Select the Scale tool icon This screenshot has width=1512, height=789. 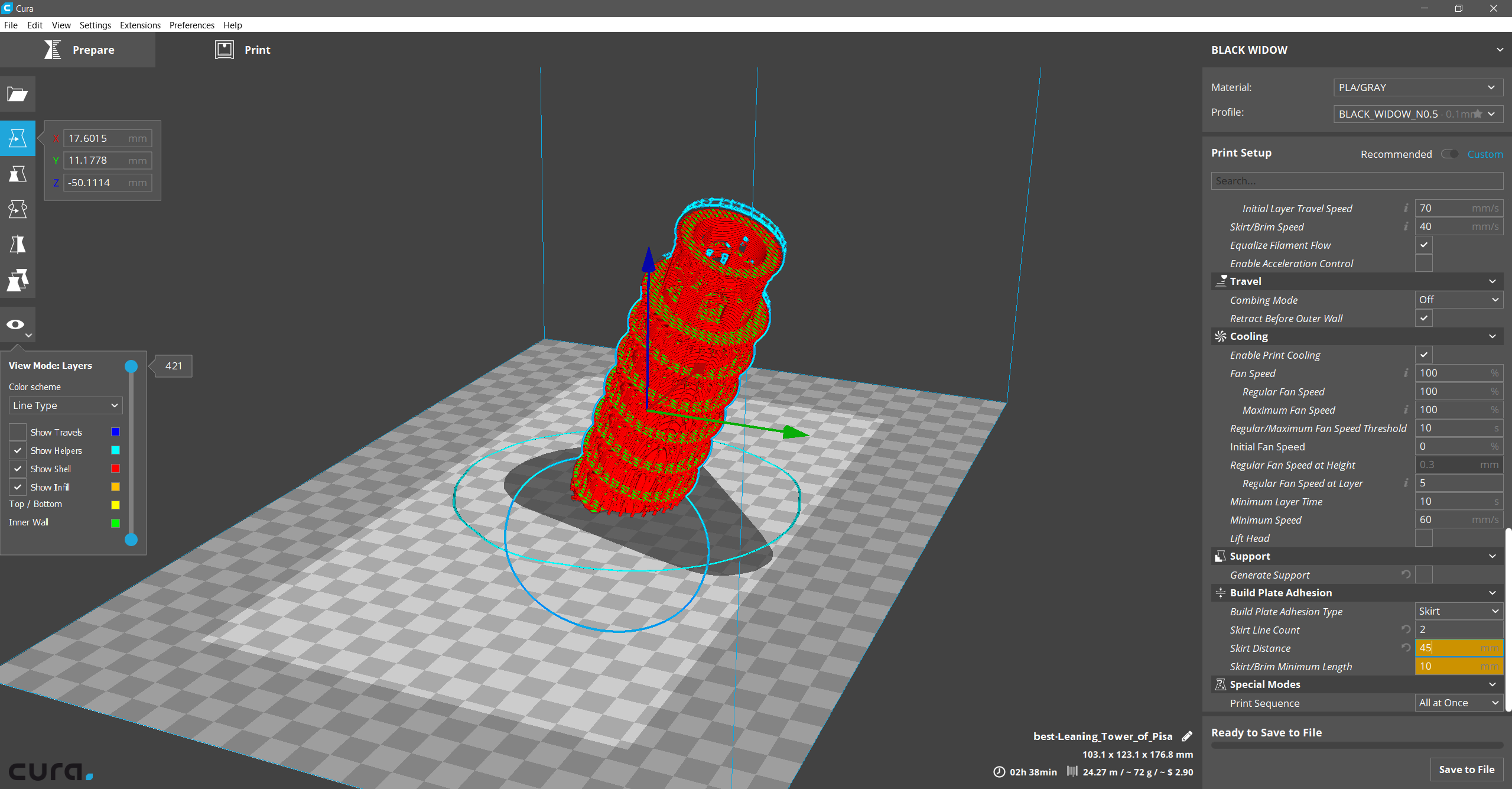(x=17, y=174)
